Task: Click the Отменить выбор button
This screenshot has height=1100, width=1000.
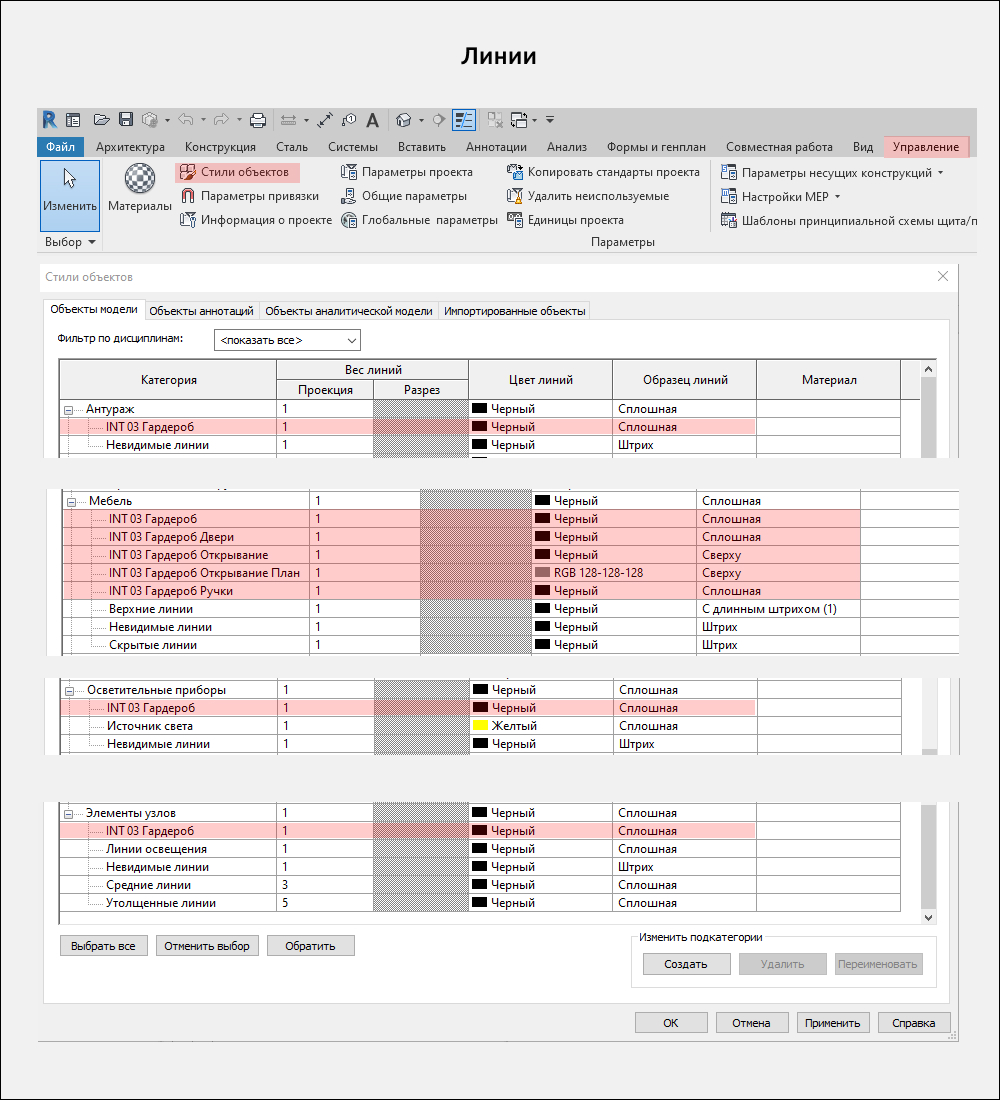Action: coord(207,946)
